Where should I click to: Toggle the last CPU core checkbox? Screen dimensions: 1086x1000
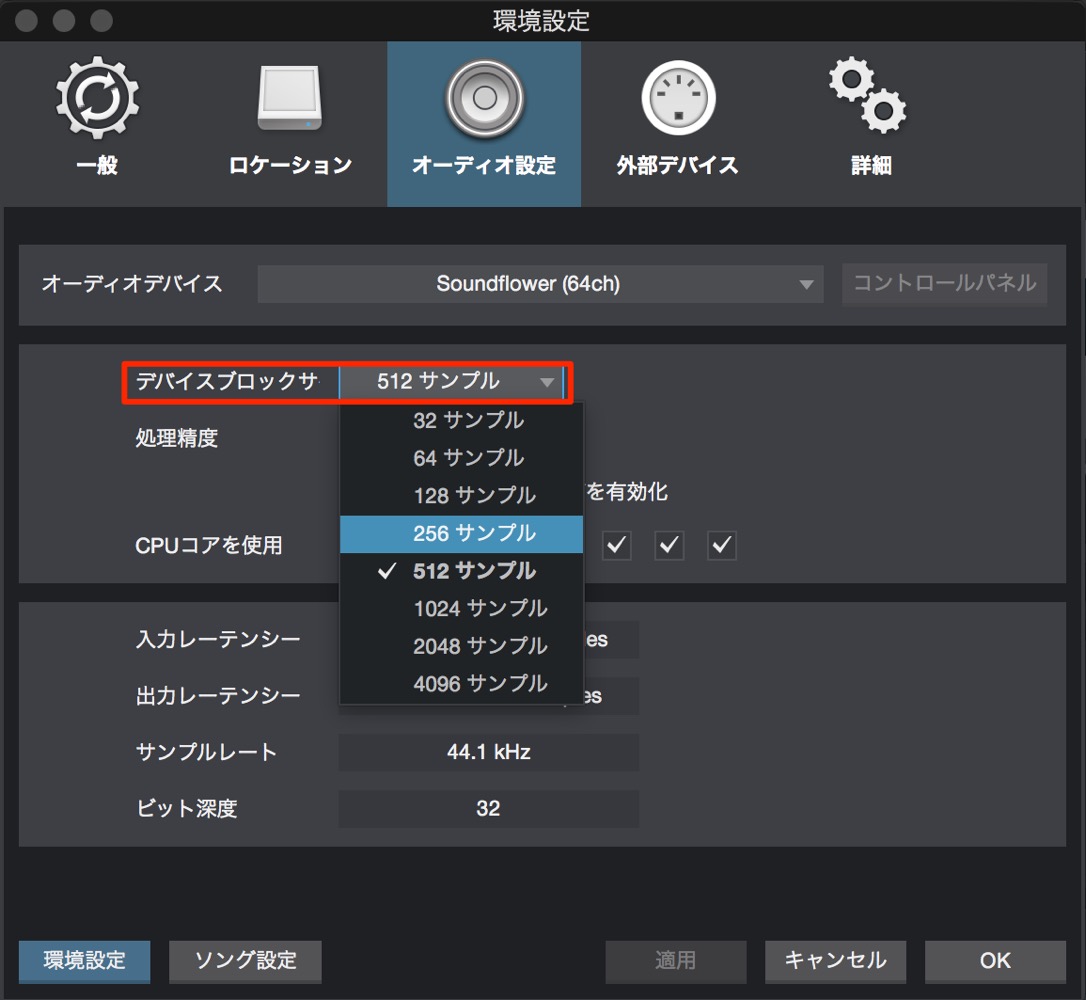[722, 545]
